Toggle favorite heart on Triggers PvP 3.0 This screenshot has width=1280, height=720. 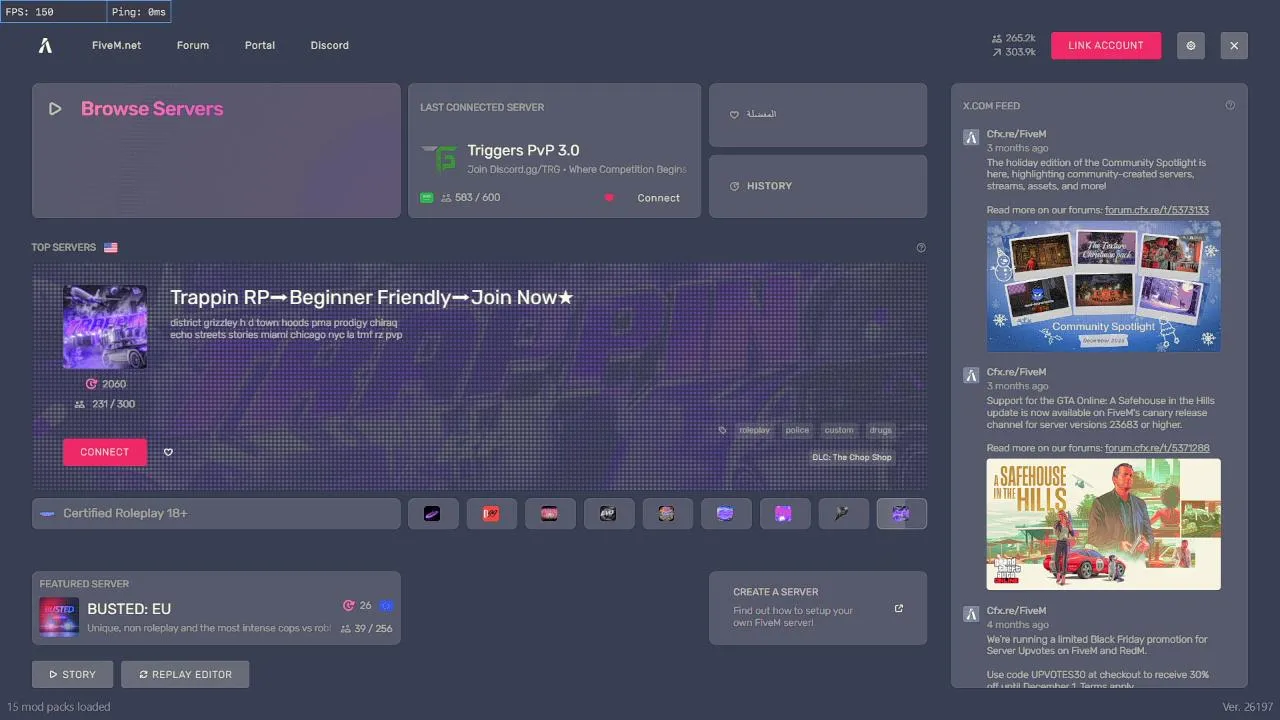point(609,198)
